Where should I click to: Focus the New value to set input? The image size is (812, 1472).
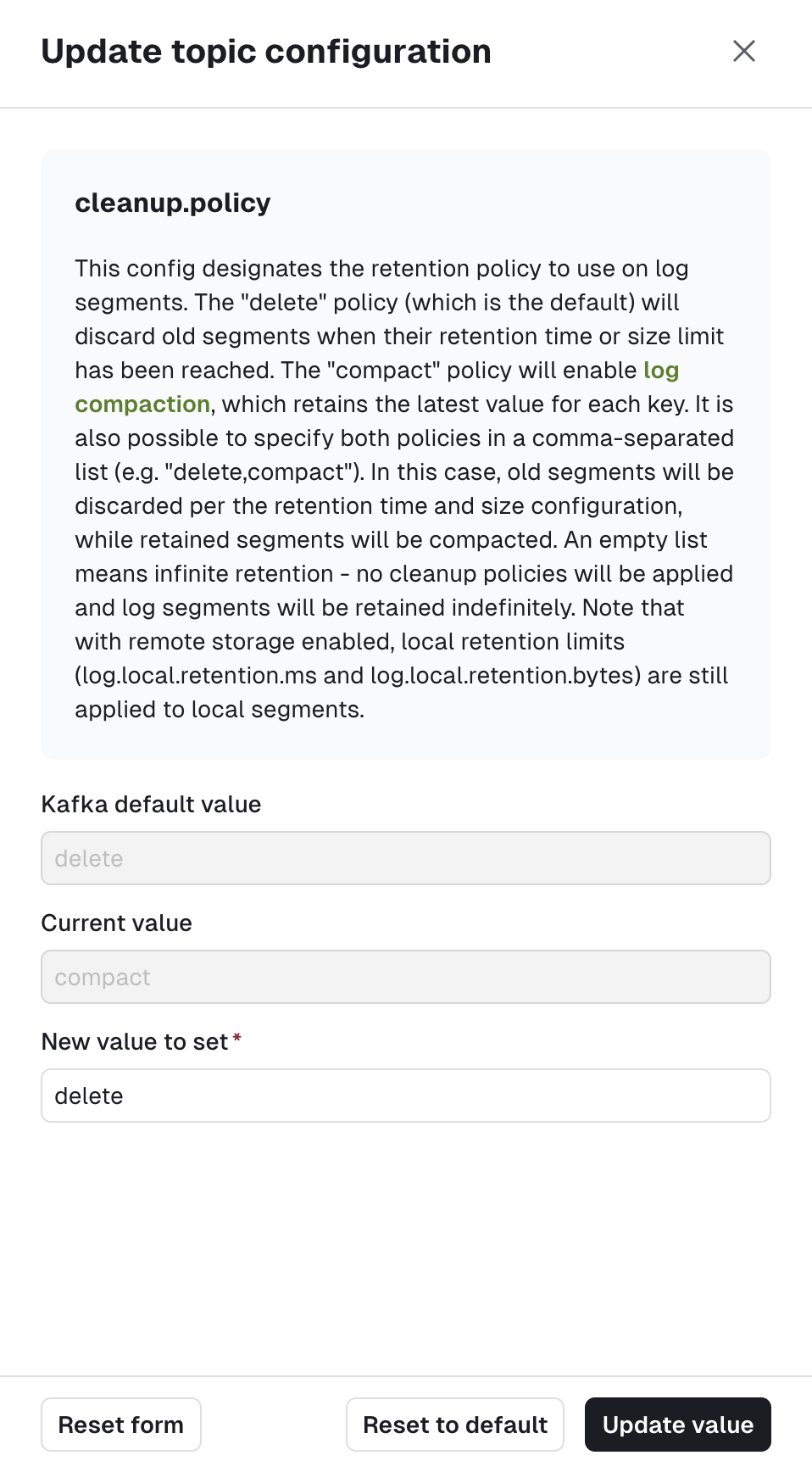(406, 1096)
